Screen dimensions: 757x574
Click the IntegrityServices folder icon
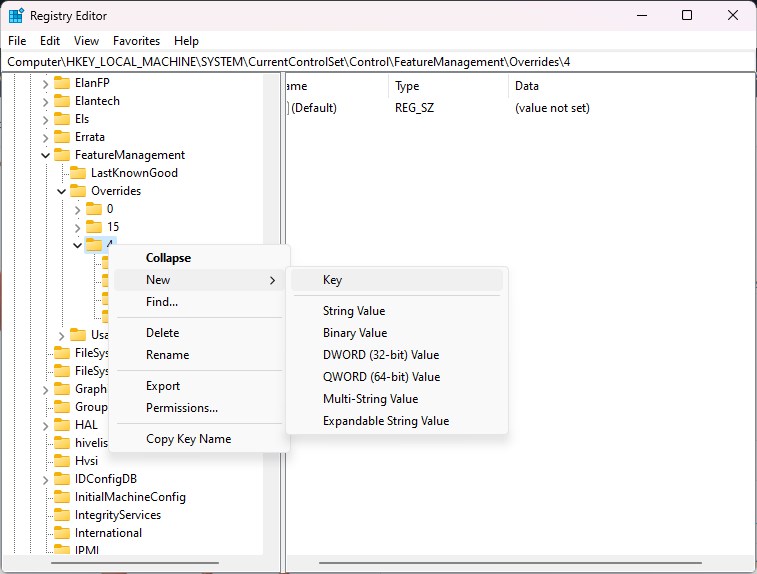point(62,515)
